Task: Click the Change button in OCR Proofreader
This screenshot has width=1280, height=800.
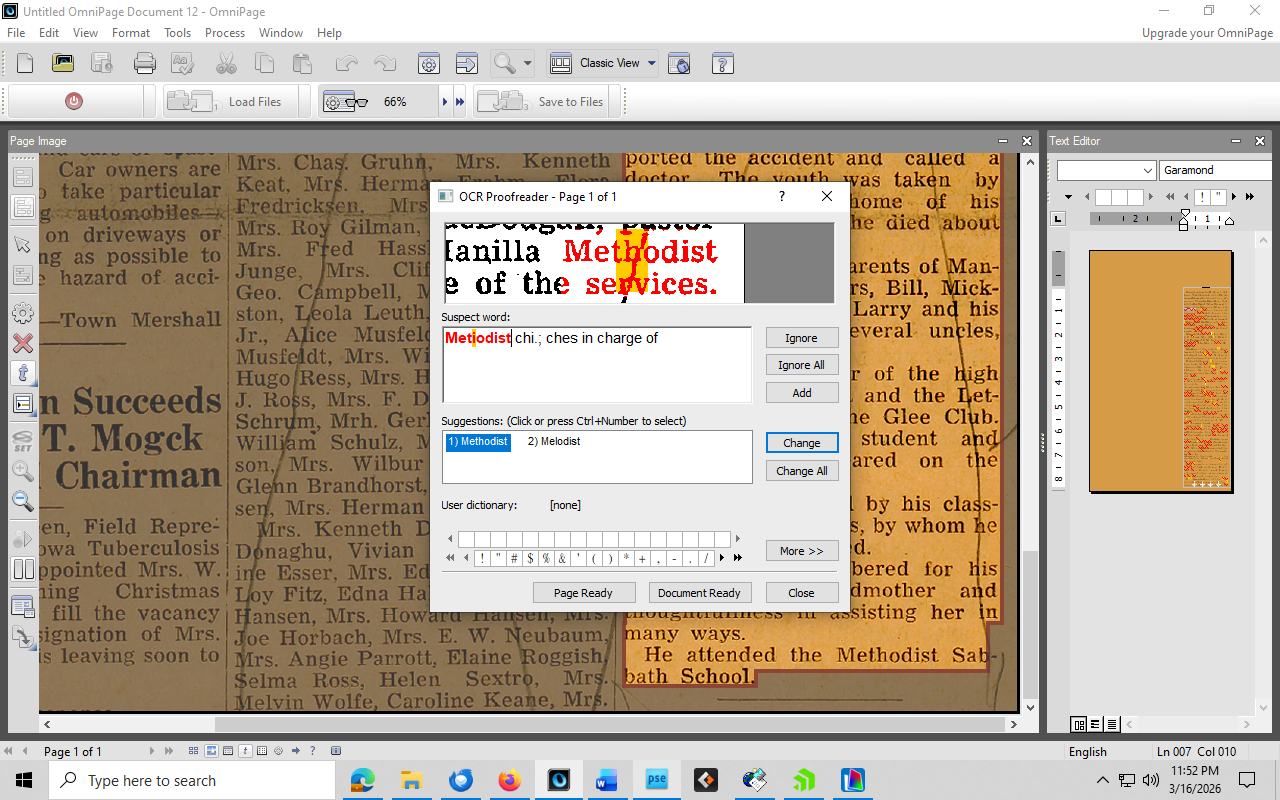Action: [801, 443]
